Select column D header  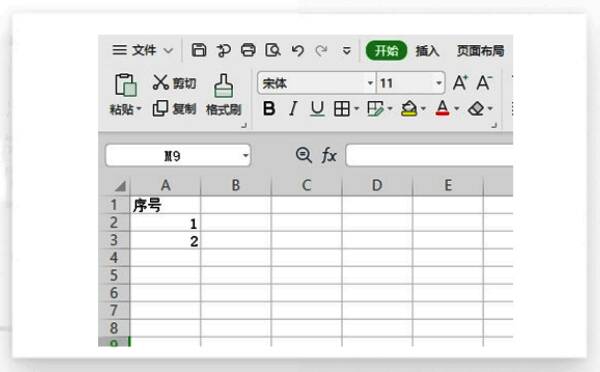(x=377, y=186)
